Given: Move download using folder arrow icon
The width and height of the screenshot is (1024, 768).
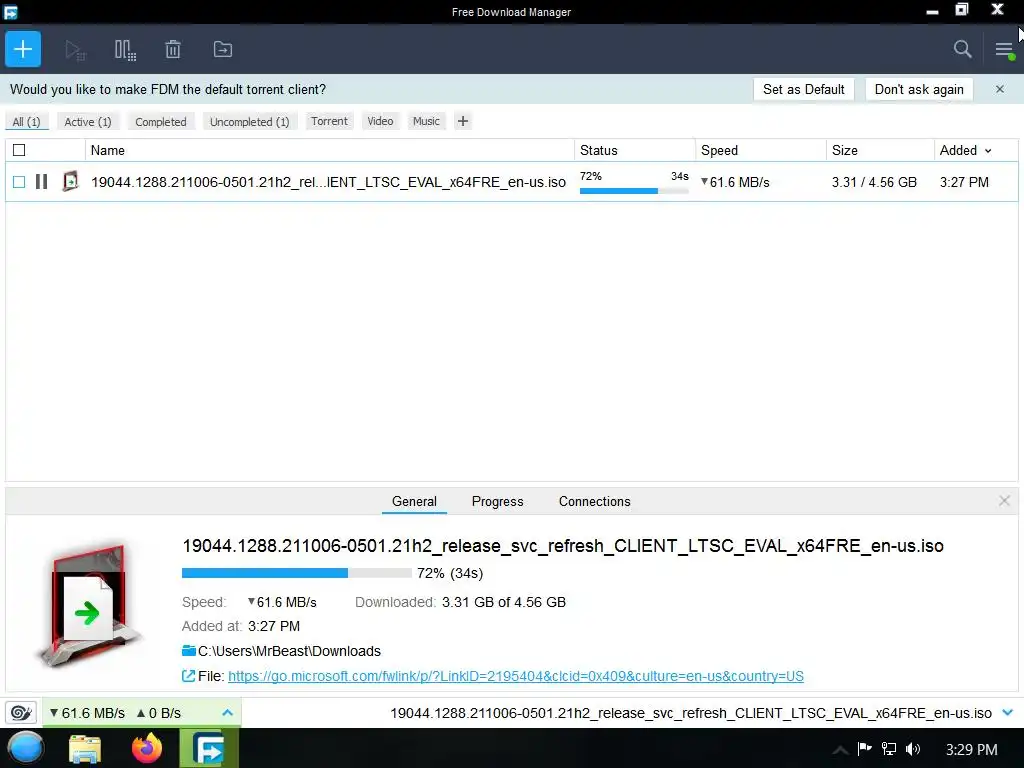Looking at the screenshot, I should click(223, 50).
